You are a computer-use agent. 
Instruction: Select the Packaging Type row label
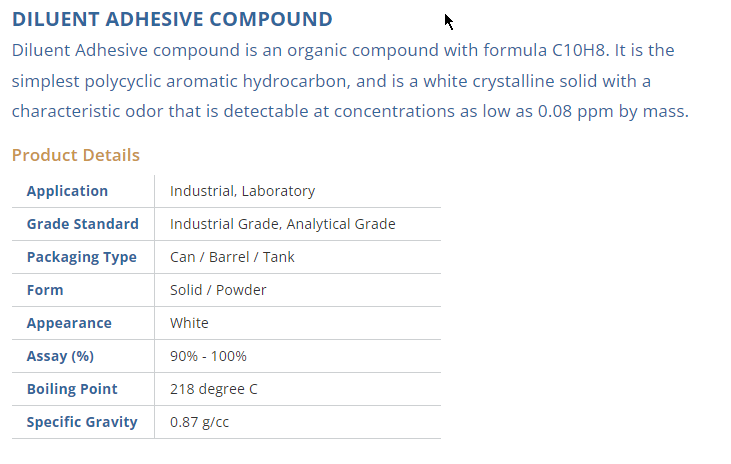coord(81,257)
